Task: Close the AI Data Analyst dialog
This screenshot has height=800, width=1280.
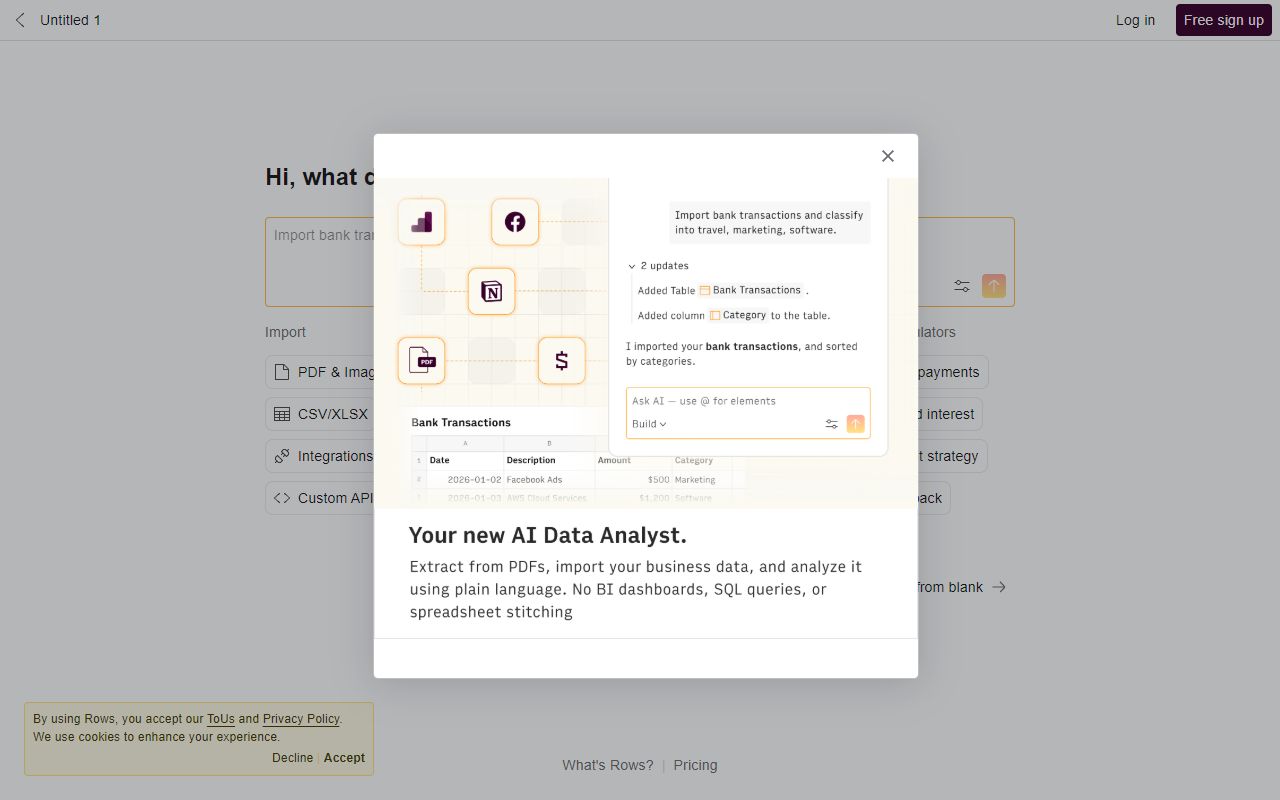Action: coord(887,155)
